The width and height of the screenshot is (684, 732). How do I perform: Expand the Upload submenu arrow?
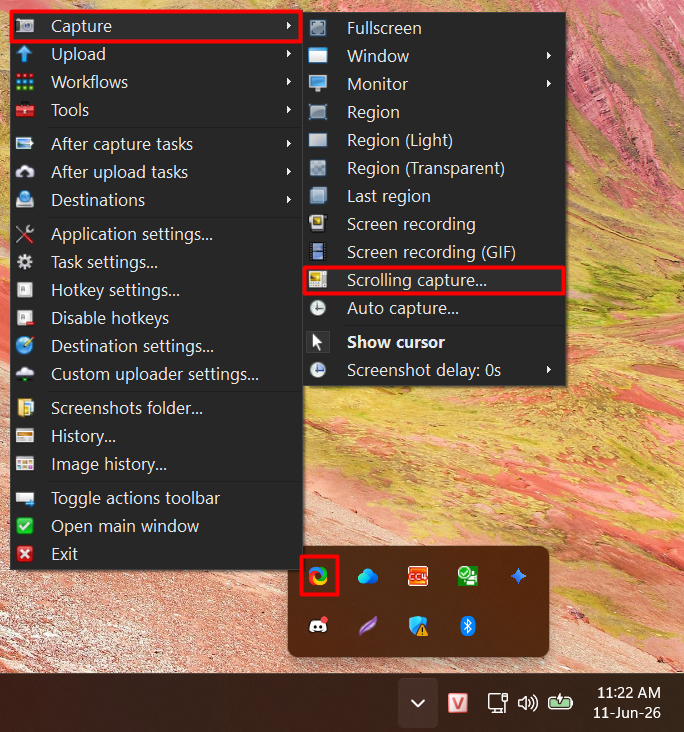(x=289, y=54)
